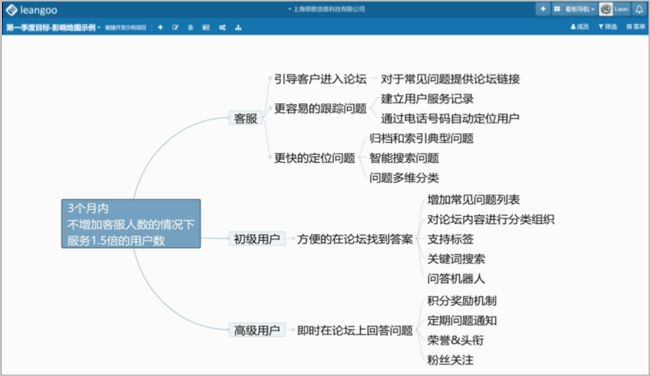Select the 荣誉&头衔 node

(455, 340)
